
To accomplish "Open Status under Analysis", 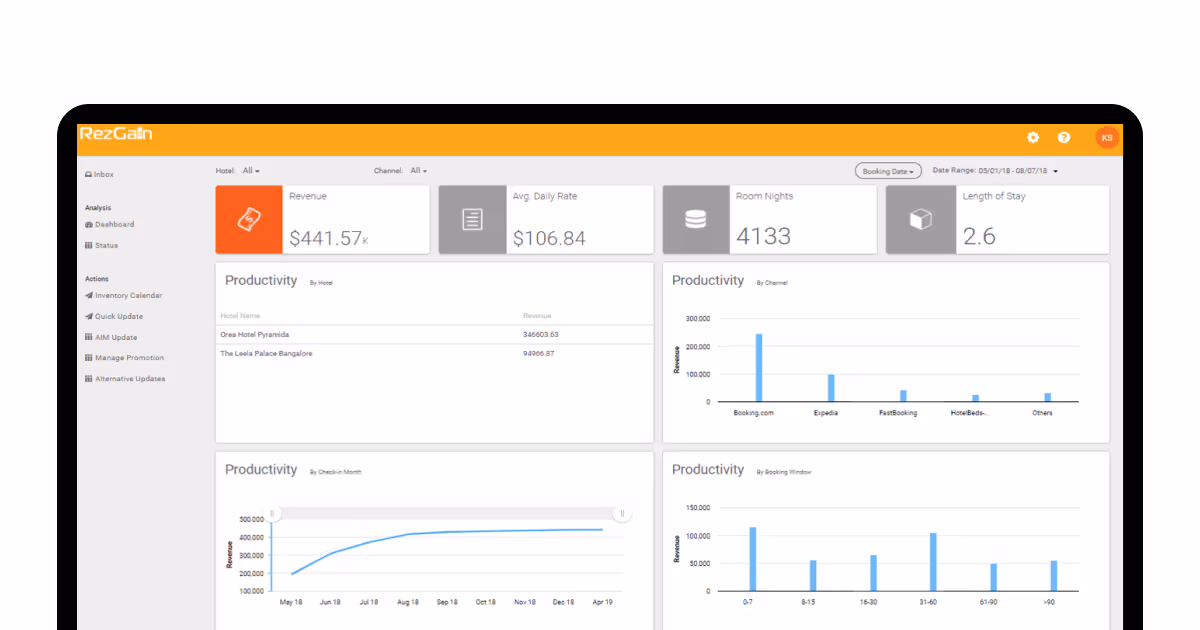I will (102, 246).
